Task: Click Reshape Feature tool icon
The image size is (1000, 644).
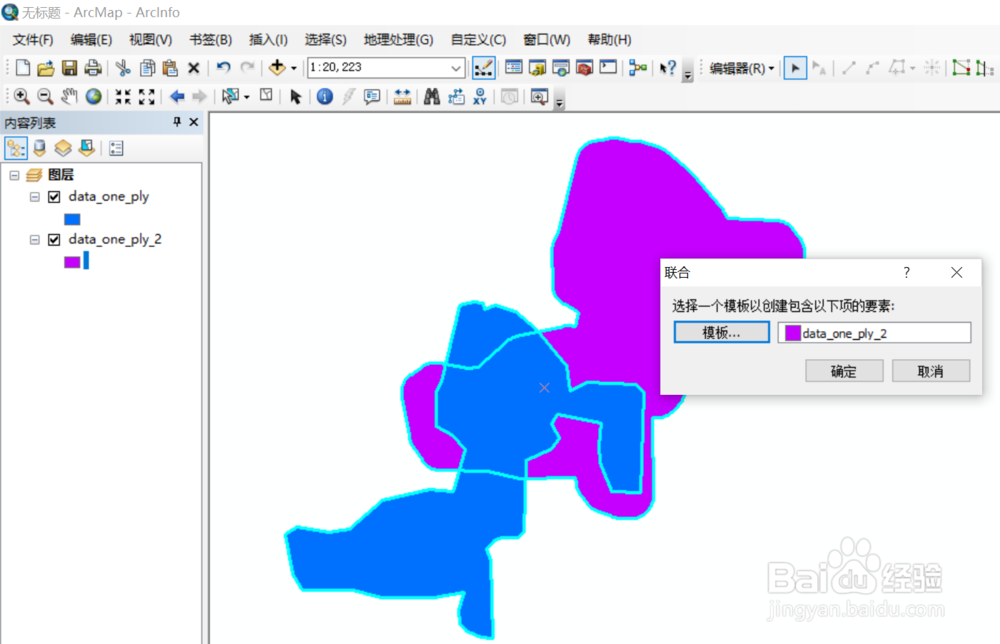Action: (961, 68)
